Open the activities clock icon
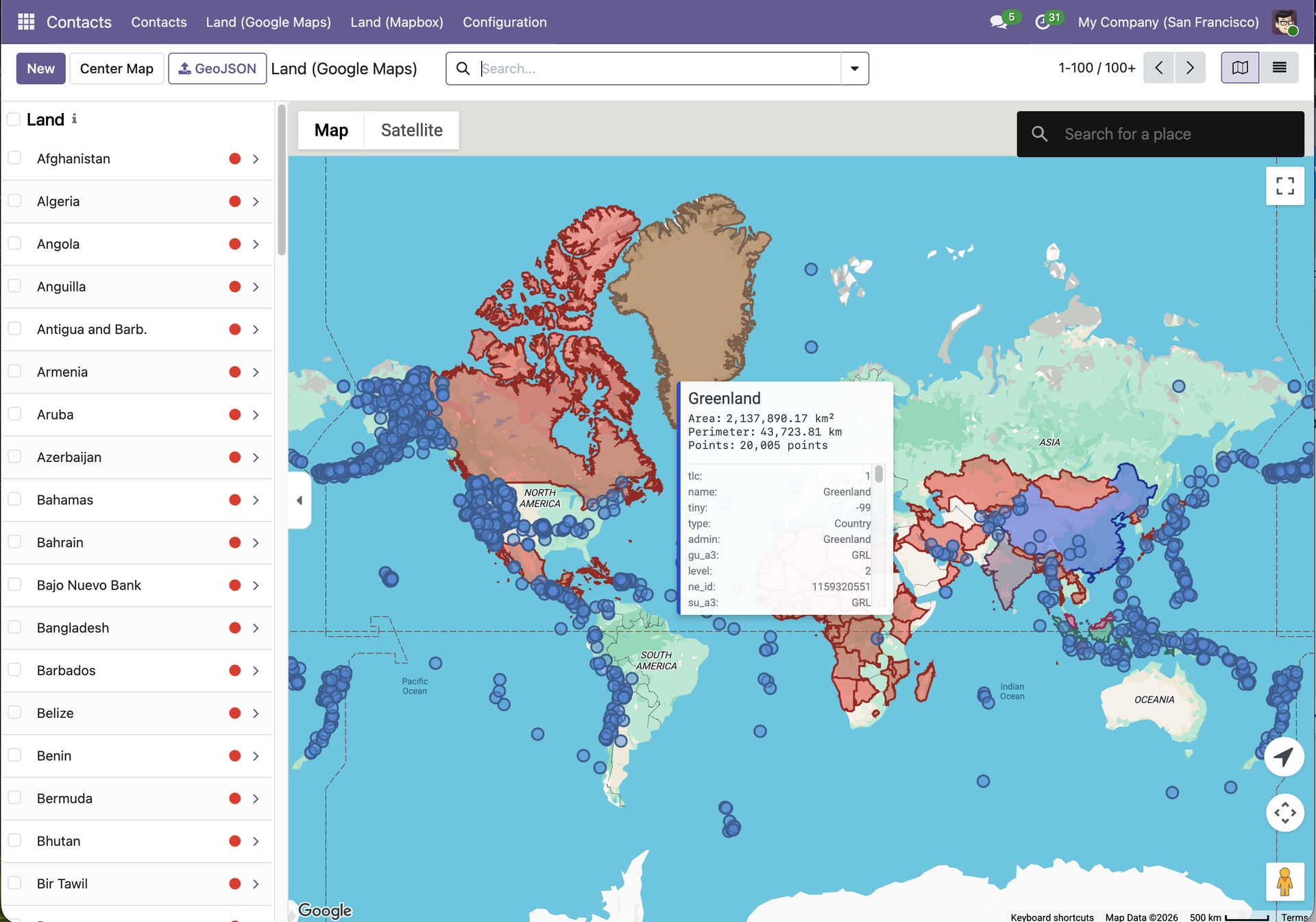 pos(1043,22)
